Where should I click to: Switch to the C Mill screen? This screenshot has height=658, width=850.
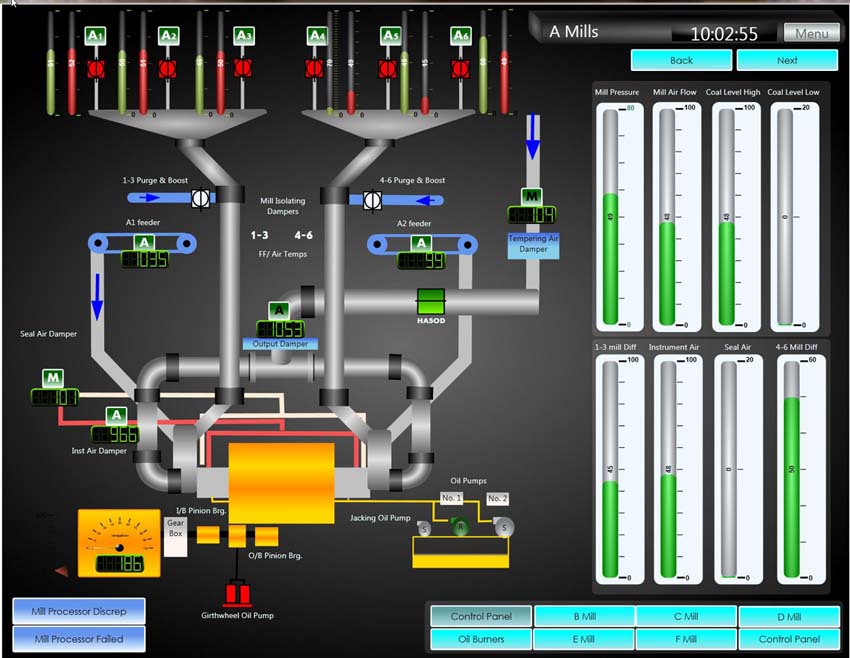[x=686, y=616]
